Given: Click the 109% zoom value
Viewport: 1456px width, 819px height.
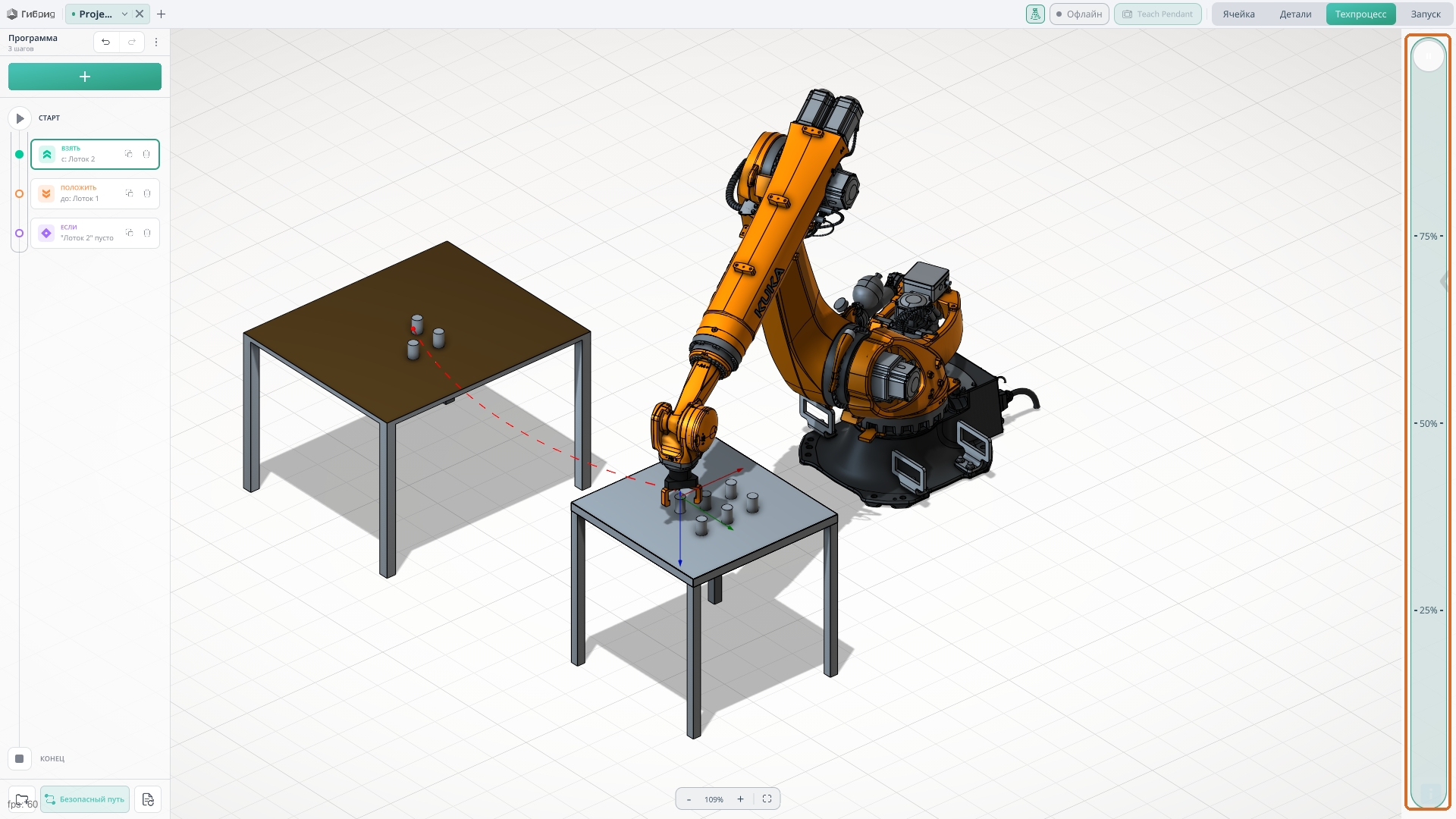Looking at the screenshot, I should coord(714,799).
